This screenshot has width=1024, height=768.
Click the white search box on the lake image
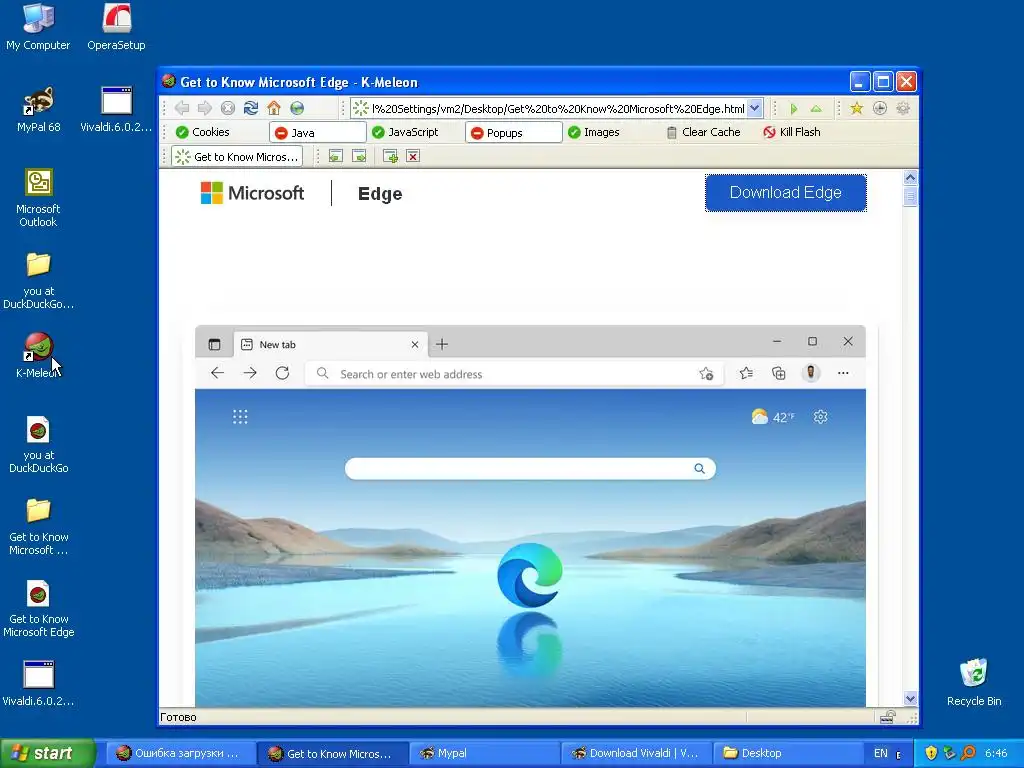530,468
